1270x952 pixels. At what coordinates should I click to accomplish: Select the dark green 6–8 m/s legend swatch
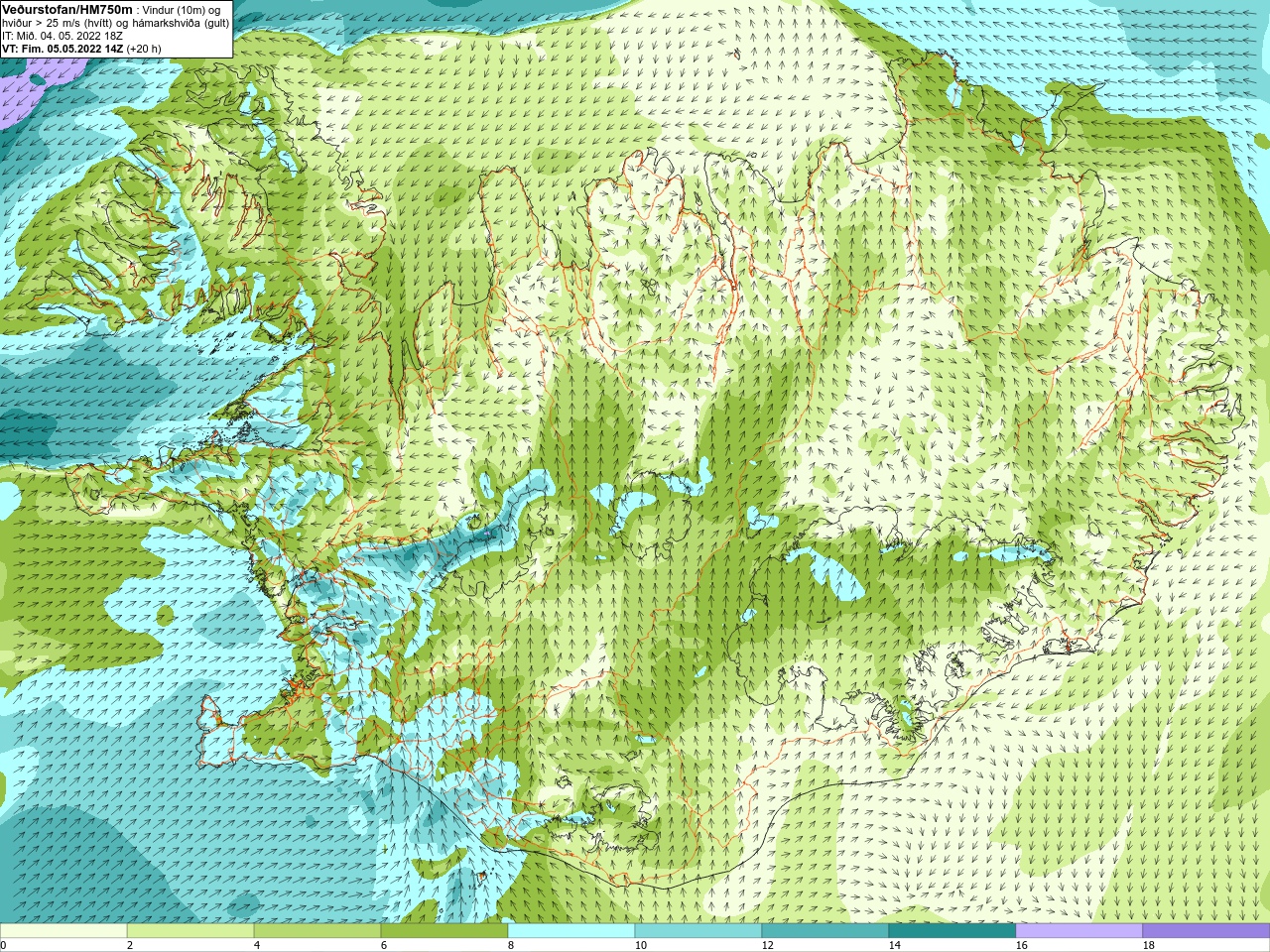pos(444,931)
